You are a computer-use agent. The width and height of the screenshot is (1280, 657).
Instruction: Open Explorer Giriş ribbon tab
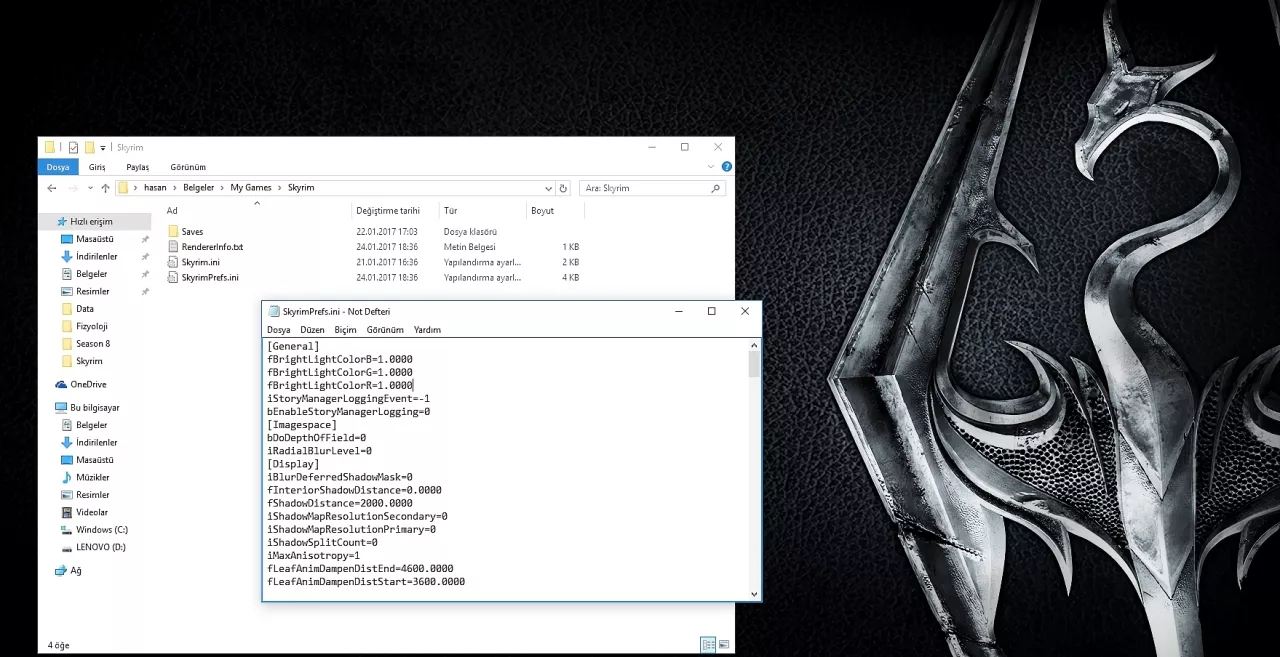(x=97, y=167)
